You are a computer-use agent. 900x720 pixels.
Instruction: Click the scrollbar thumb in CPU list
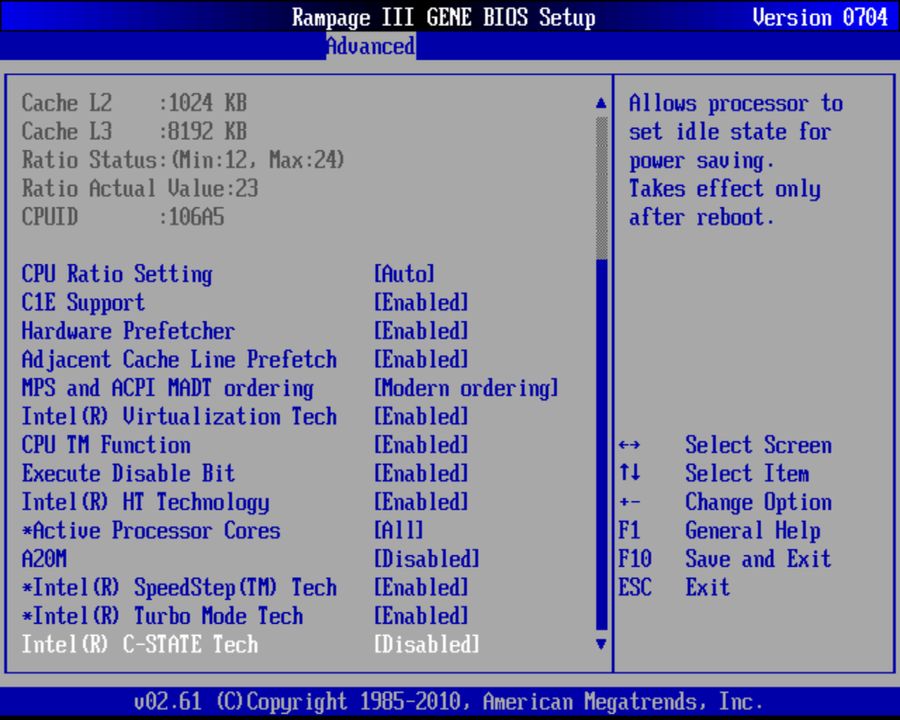[601, 445]
